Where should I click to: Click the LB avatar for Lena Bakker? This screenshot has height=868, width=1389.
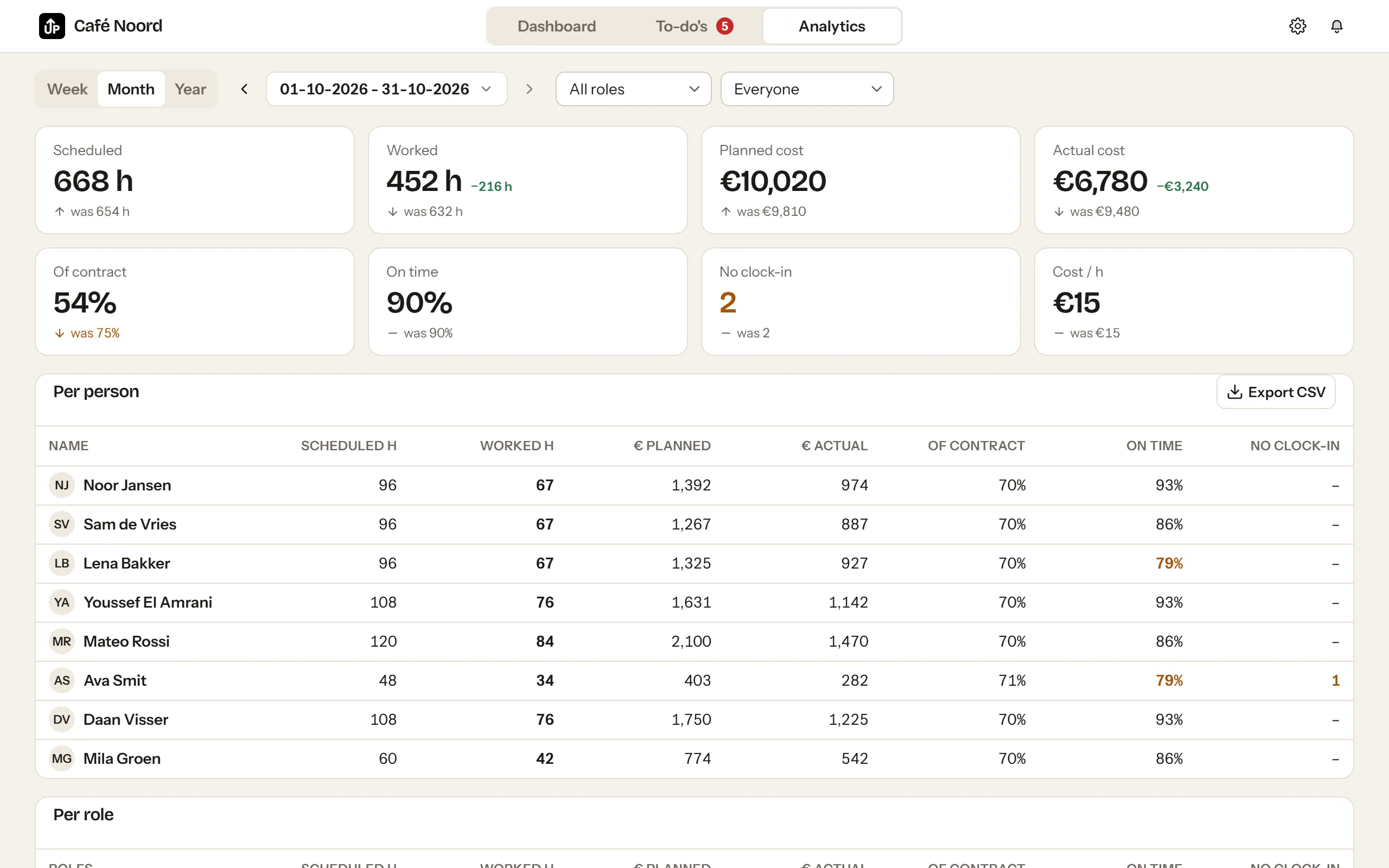click(x=61, y=563)
